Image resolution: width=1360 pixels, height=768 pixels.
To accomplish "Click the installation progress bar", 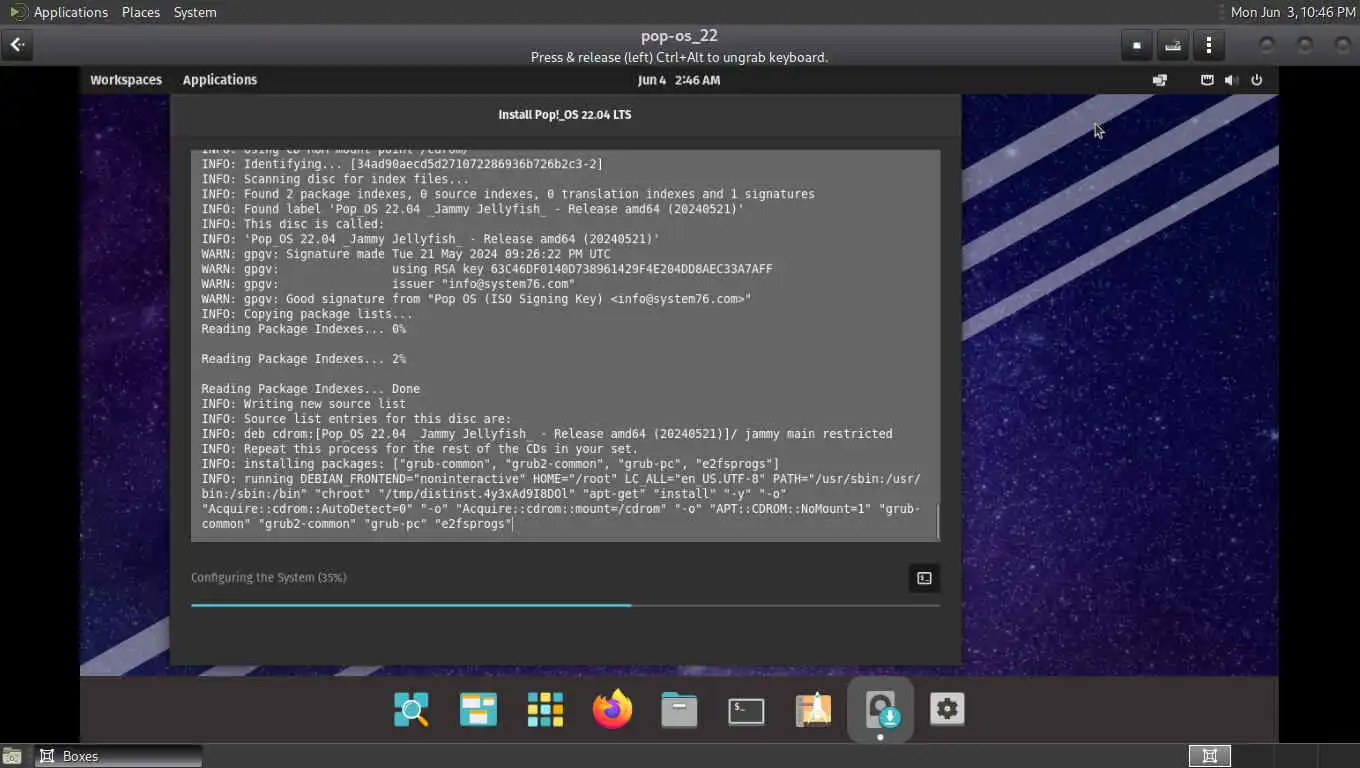I will [565, 605].
